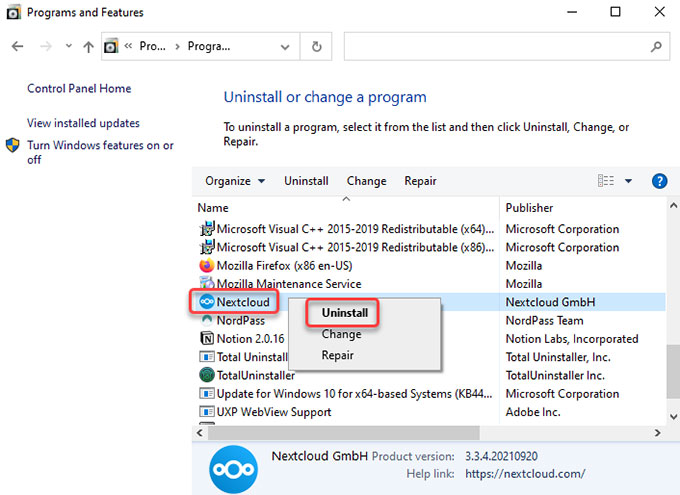Click the horizontal scrollbar thumb
Viewport: 680px width, 495px height.
[343, 433]
